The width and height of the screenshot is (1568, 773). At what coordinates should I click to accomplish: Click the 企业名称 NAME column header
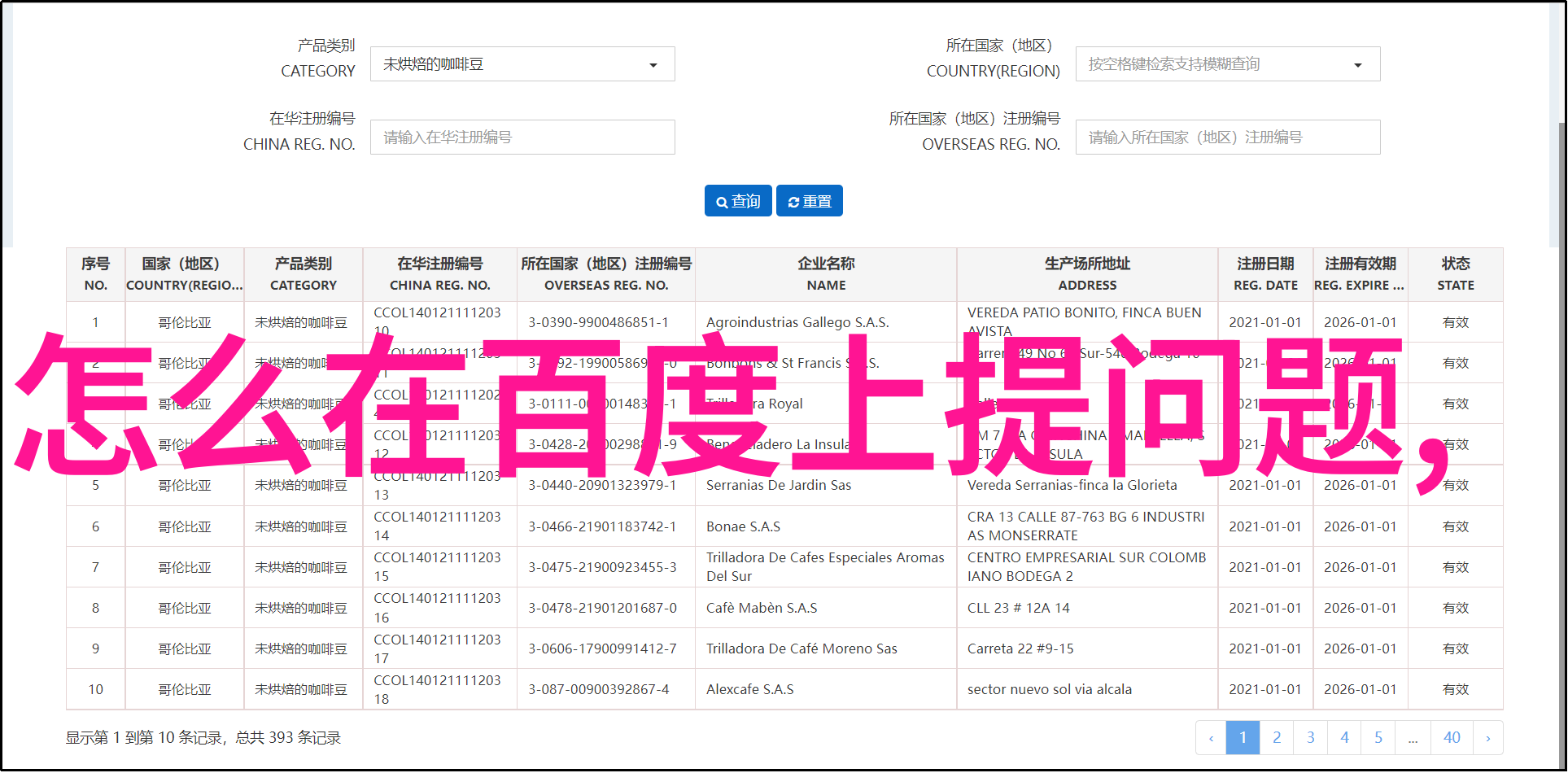[x=826, y=275]
